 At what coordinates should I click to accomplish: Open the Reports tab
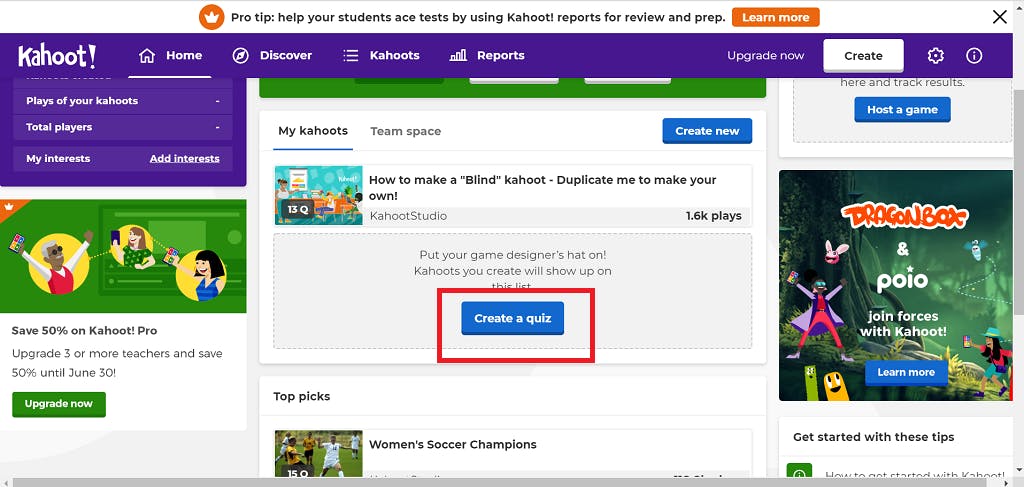tap(487, 55)
